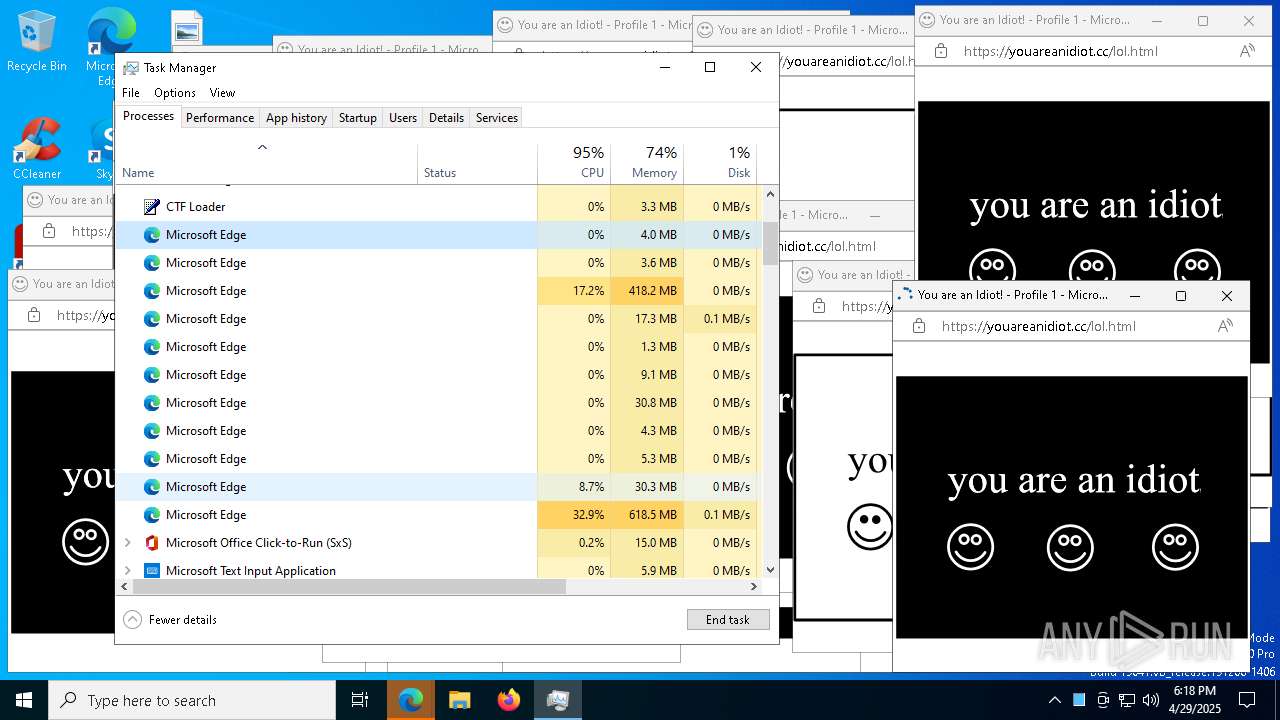The height and width of the screenshot is (720, 1280).
Task: Click Read aloud icon in top-right Idiot window
Action: 1247,50
